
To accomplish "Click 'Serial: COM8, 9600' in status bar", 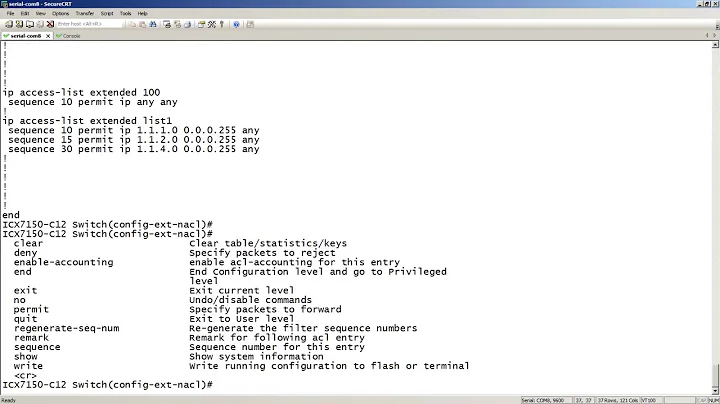I will pos(546,400).
